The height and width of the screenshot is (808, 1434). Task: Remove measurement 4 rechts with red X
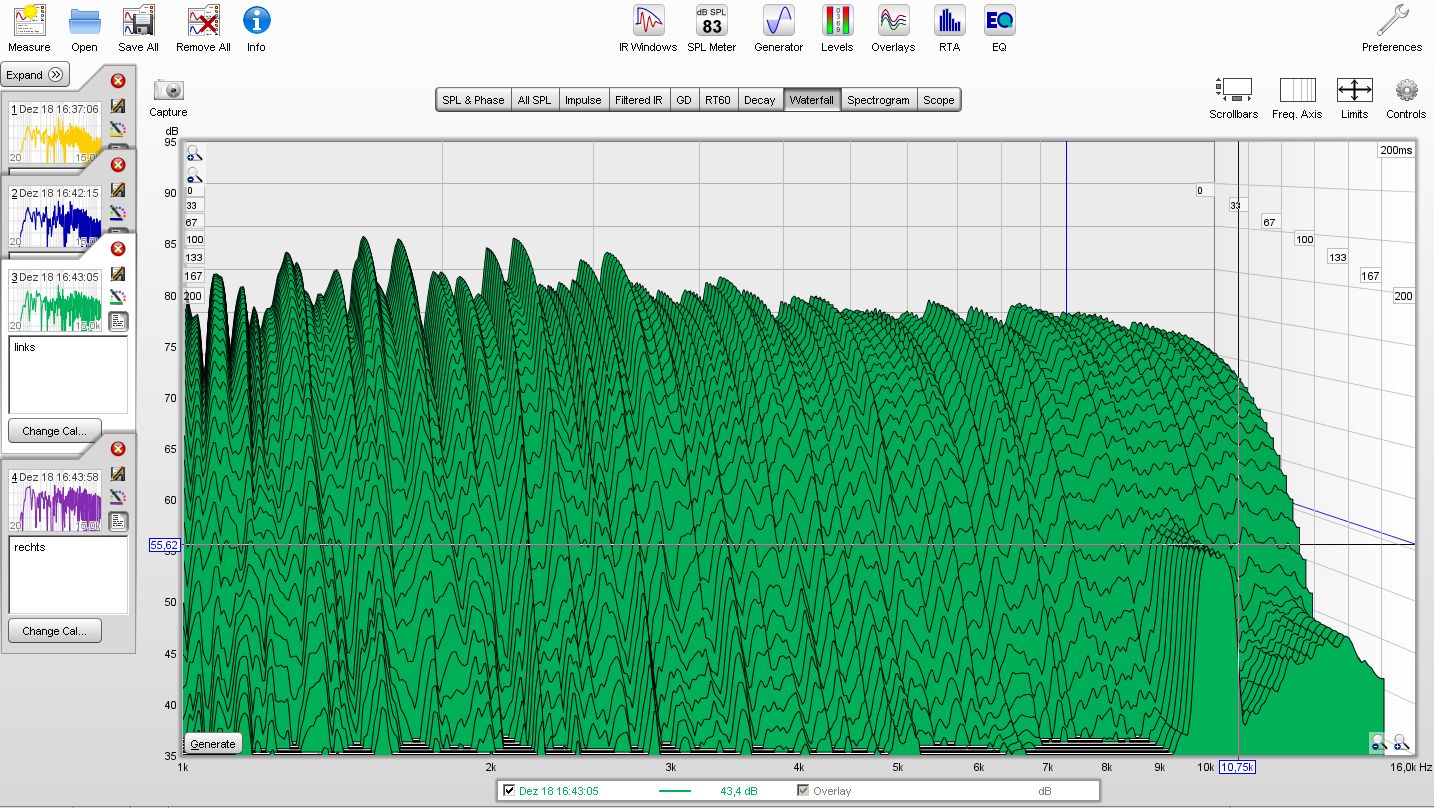click(x=118, y=449)
